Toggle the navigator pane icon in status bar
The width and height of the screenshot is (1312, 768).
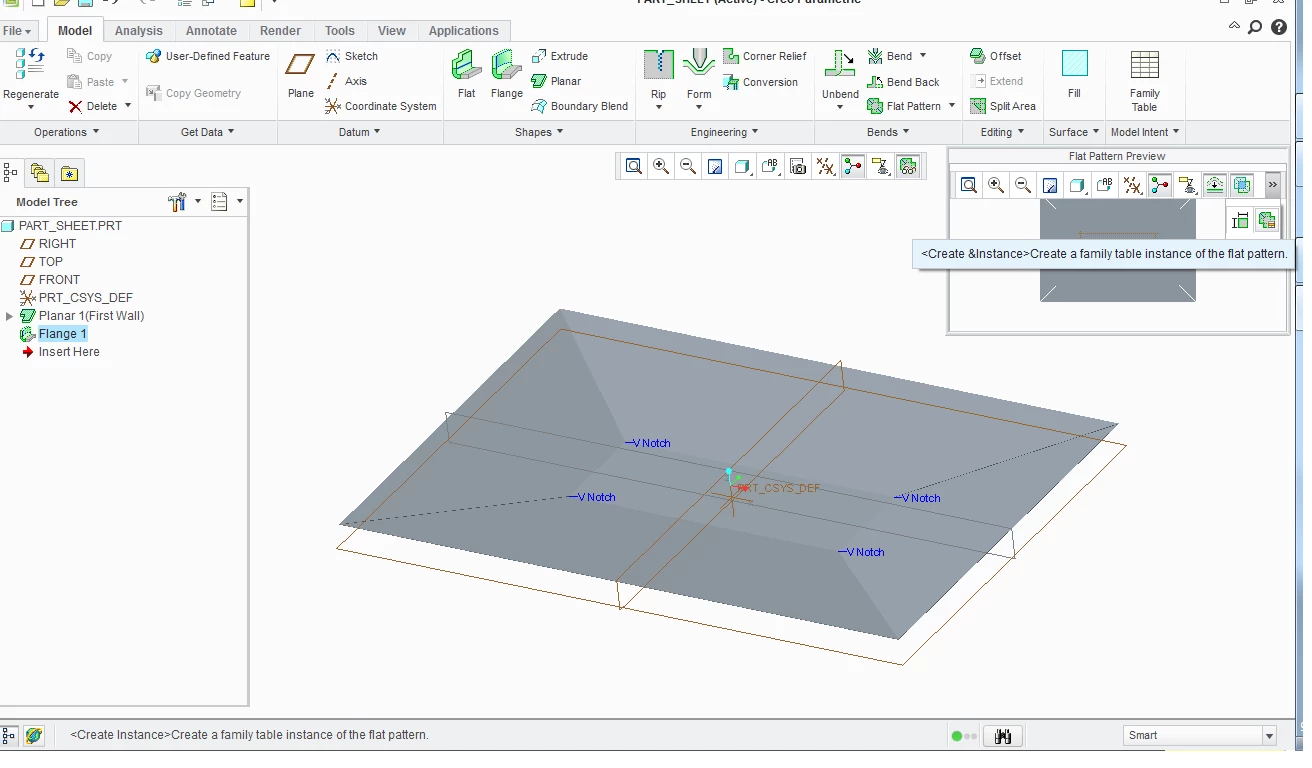9,736
